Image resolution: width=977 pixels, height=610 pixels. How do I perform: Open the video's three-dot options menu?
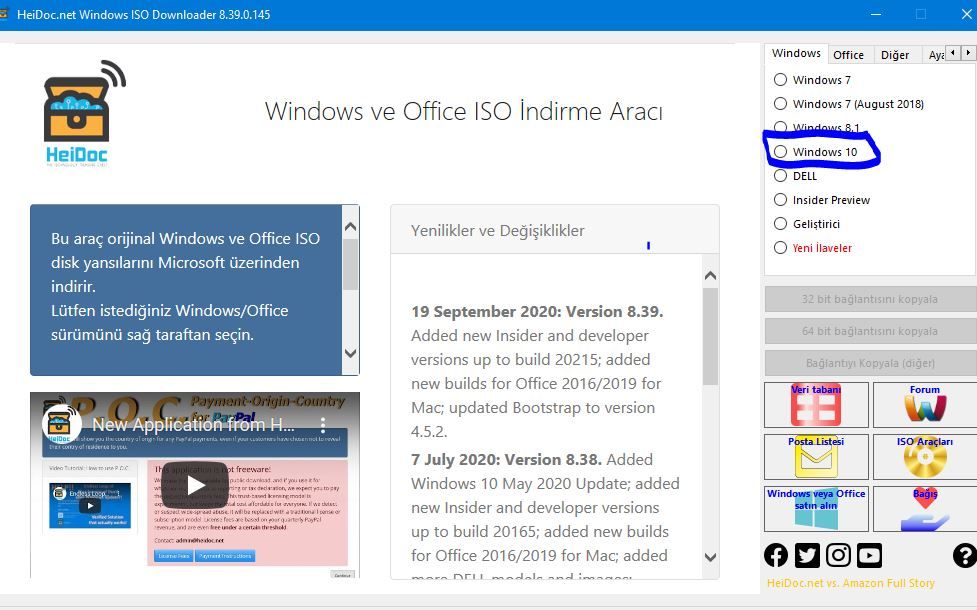pyautogui.click(x=323, y=425)
